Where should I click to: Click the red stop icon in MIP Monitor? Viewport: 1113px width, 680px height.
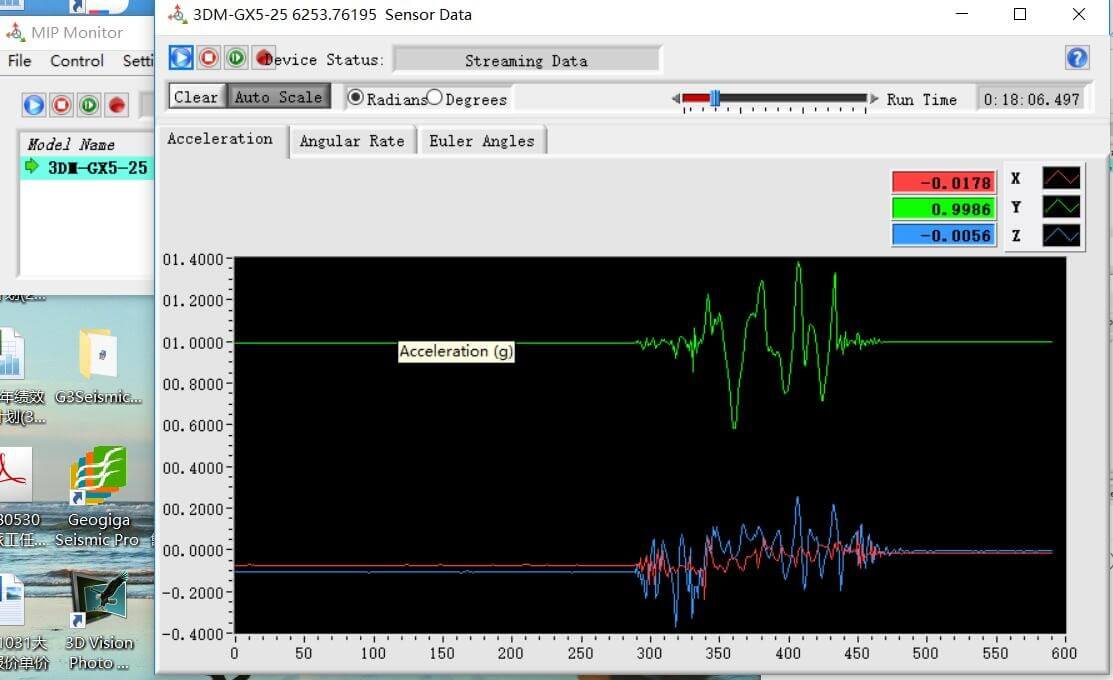click(62, 104)
